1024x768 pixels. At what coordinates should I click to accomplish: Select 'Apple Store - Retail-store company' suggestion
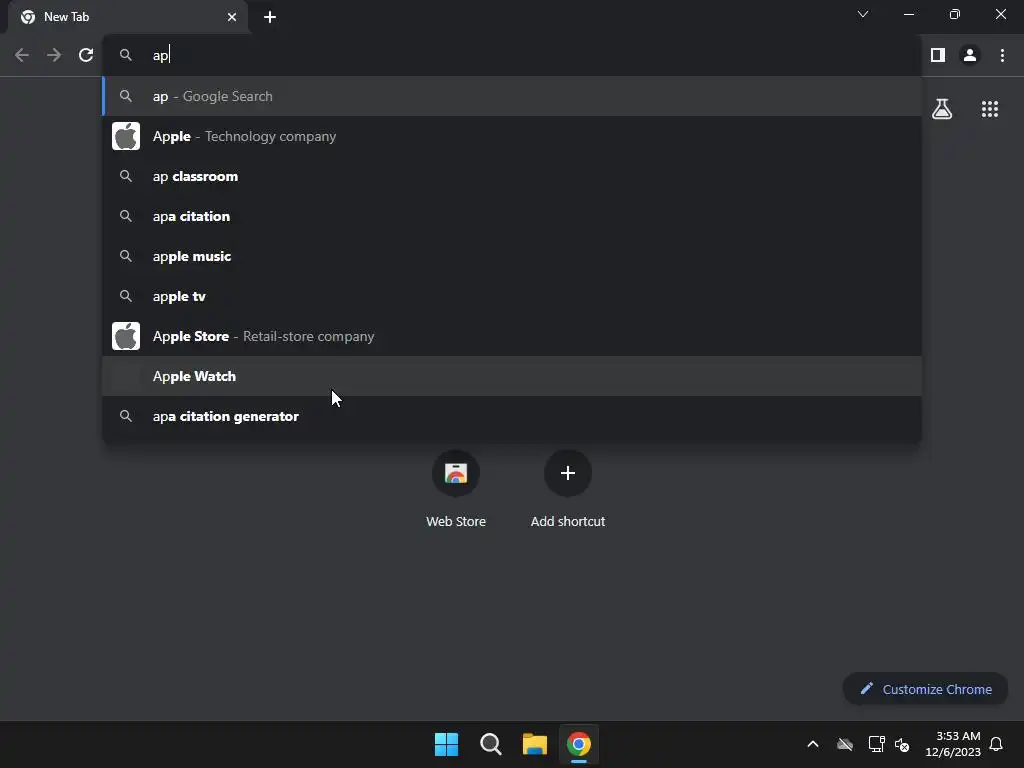click(512, 336)
